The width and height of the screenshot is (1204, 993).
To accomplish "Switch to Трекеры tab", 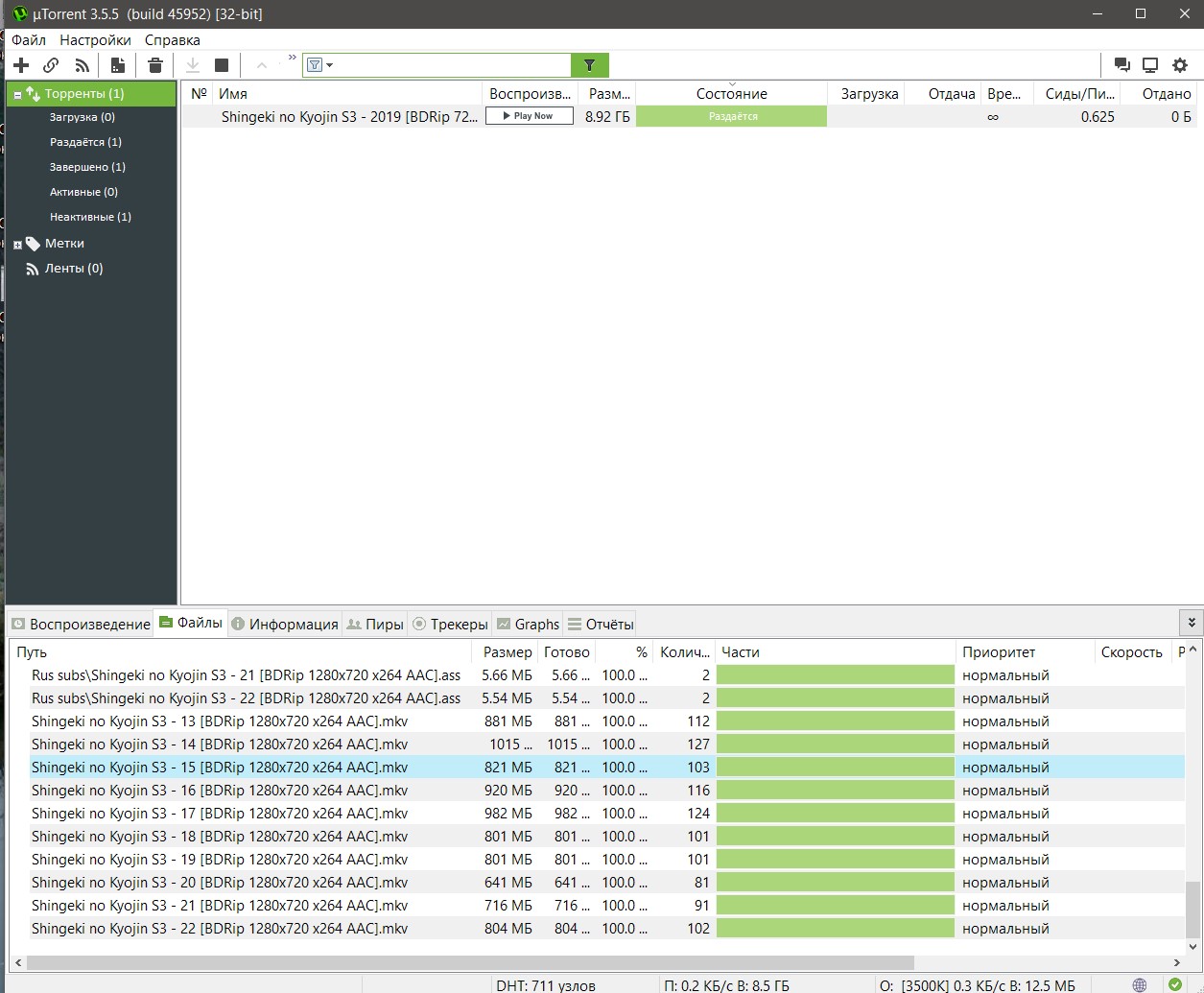I will click(x=450, y=624).
